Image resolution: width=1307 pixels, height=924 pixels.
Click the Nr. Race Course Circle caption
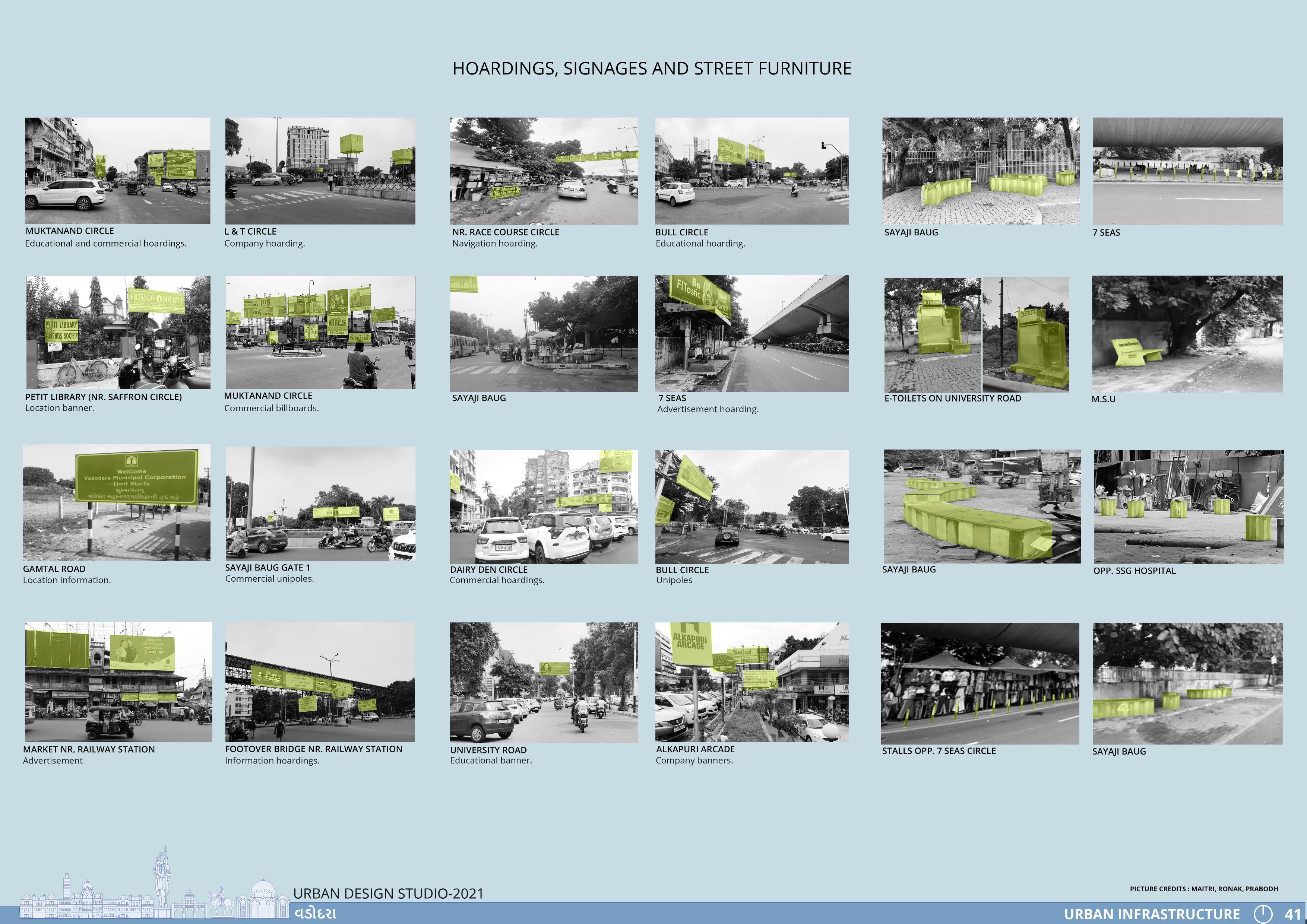506,232
